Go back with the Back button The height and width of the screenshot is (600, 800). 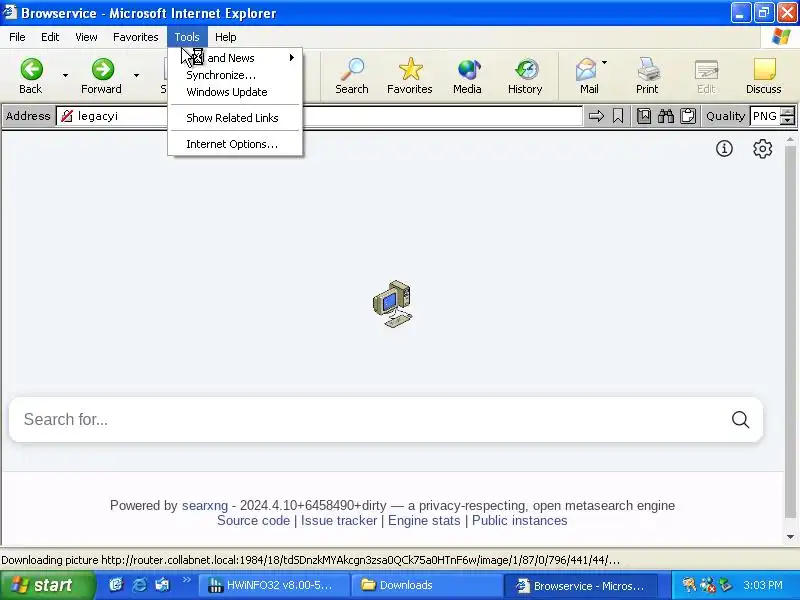[31, 76]
